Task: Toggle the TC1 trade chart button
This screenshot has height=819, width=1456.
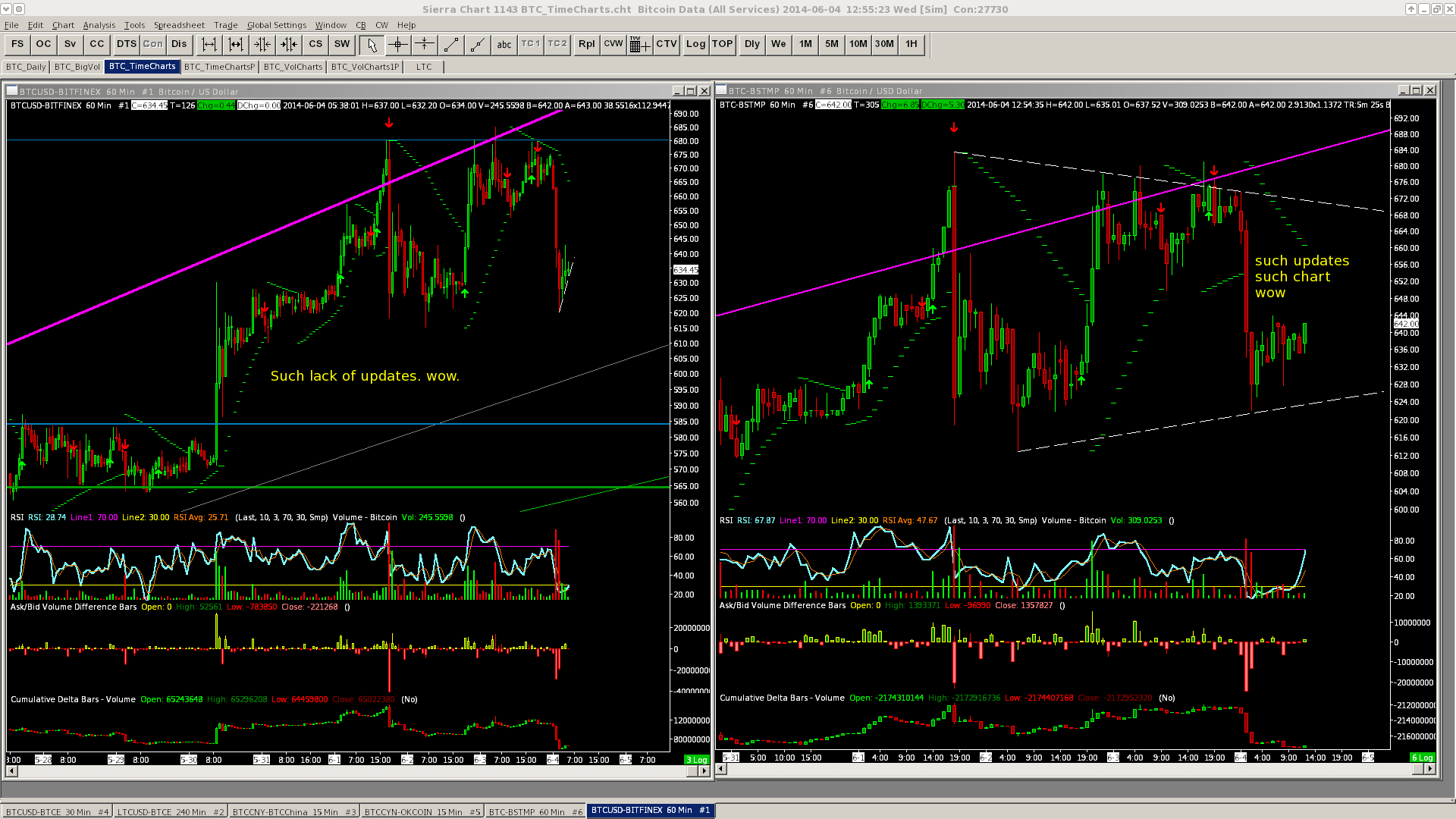Action: (x=531, y=44)
